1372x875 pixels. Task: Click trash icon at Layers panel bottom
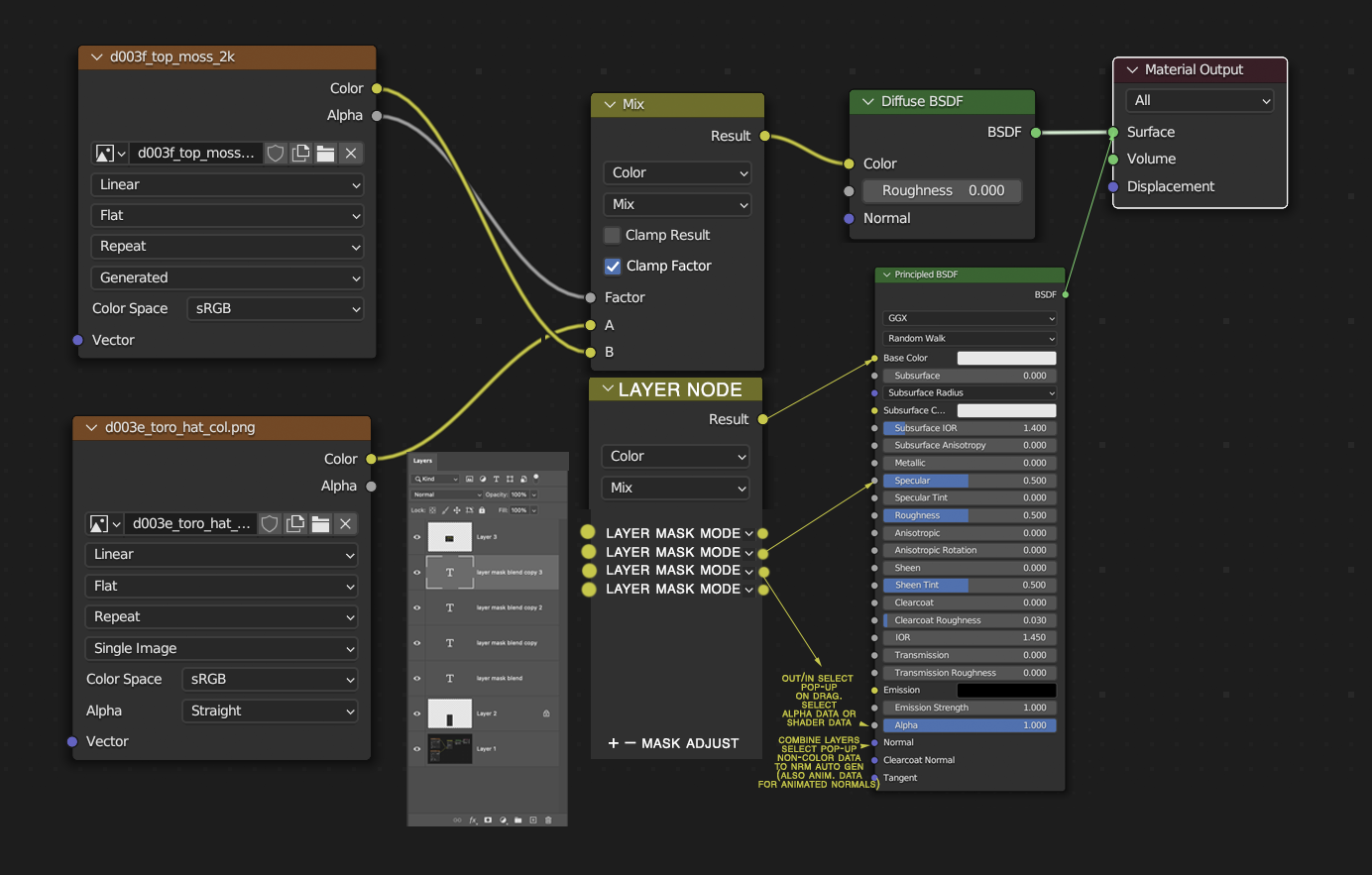click(x=548, y=820)
